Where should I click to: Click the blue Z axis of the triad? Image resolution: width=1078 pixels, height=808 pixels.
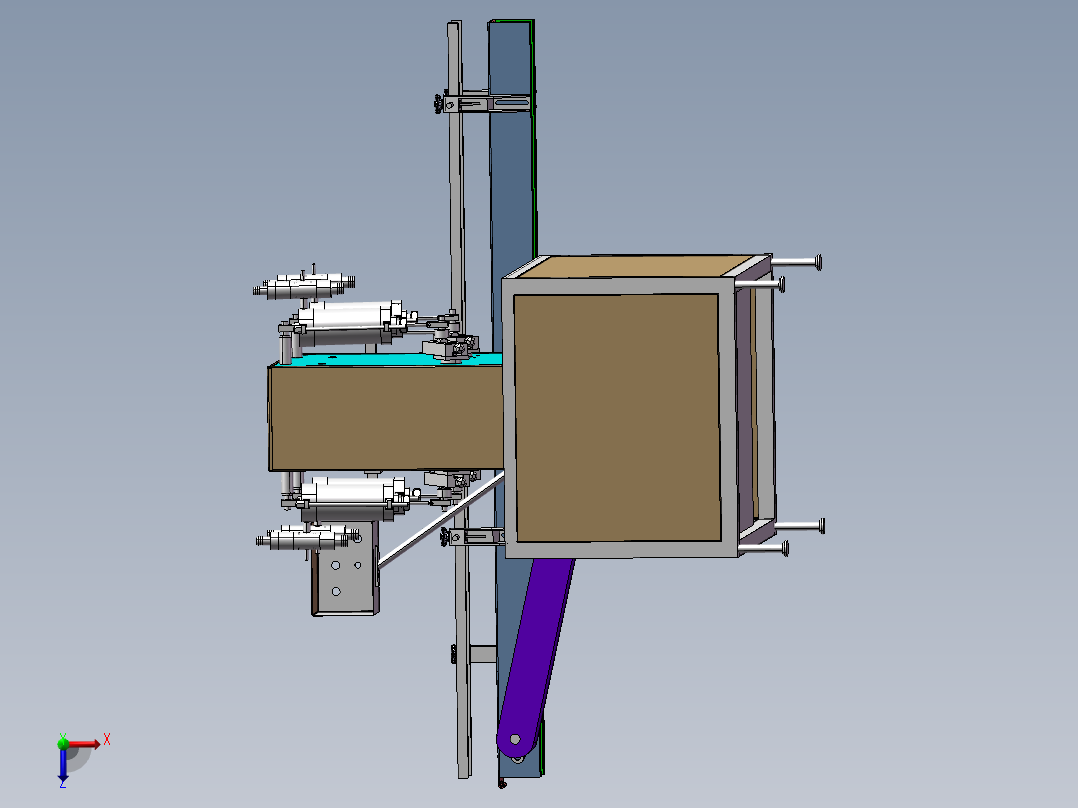[63, 764]
